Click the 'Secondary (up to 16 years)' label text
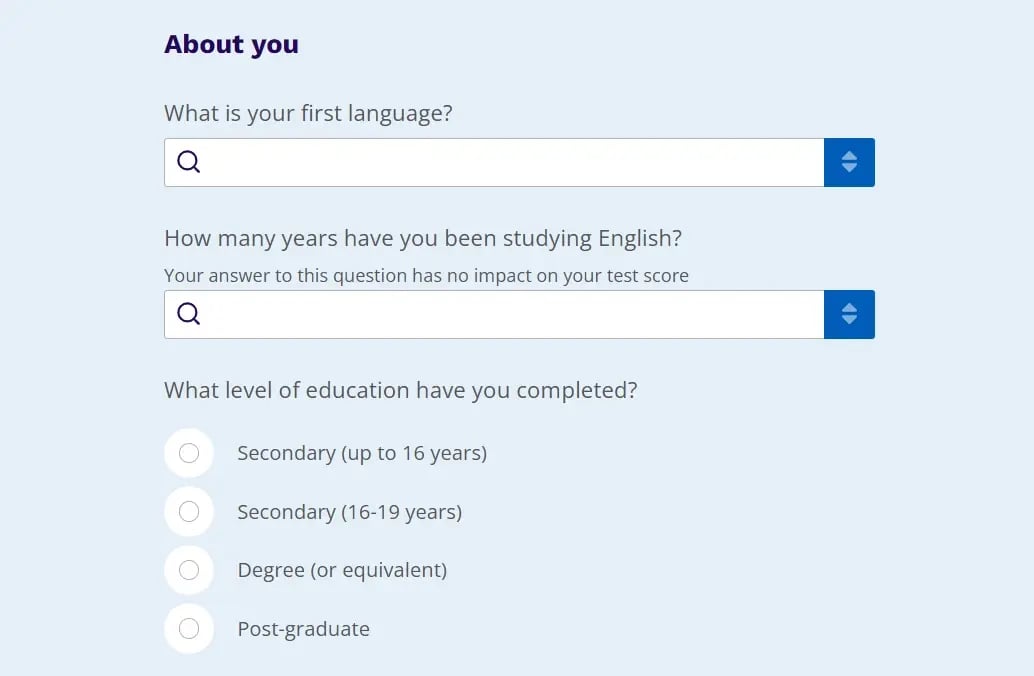 (362, 454)
